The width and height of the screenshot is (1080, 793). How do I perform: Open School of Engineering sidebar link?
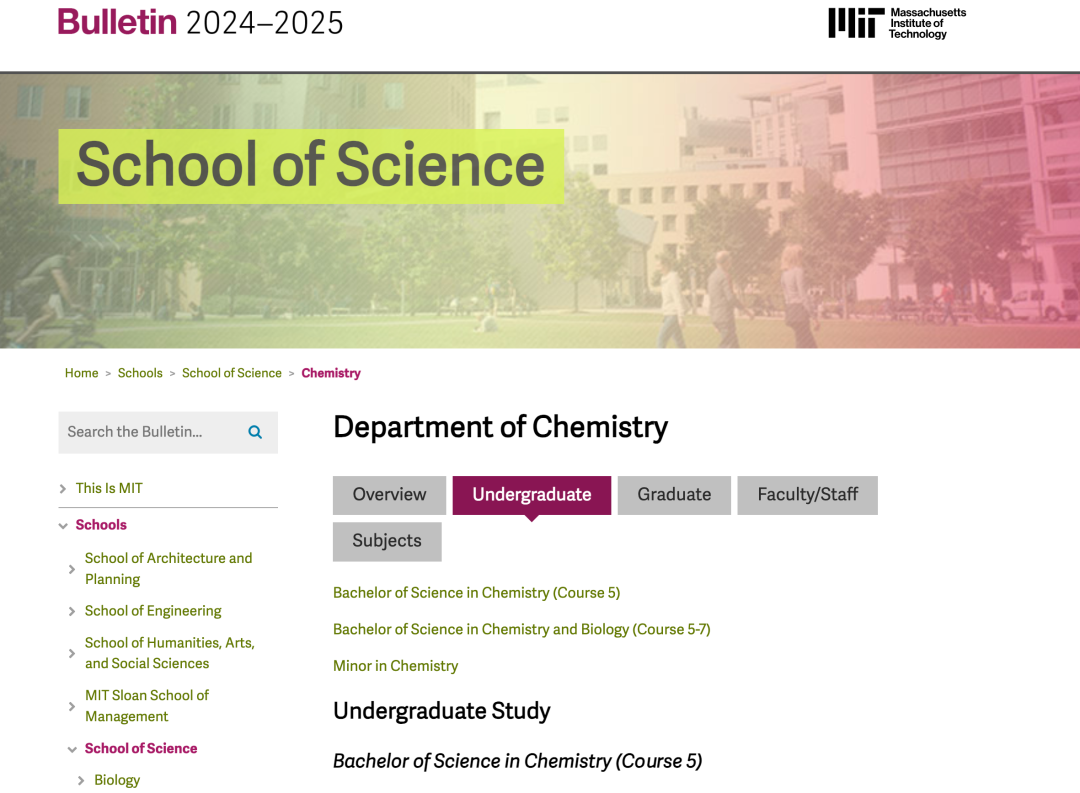tap(153, 611)
